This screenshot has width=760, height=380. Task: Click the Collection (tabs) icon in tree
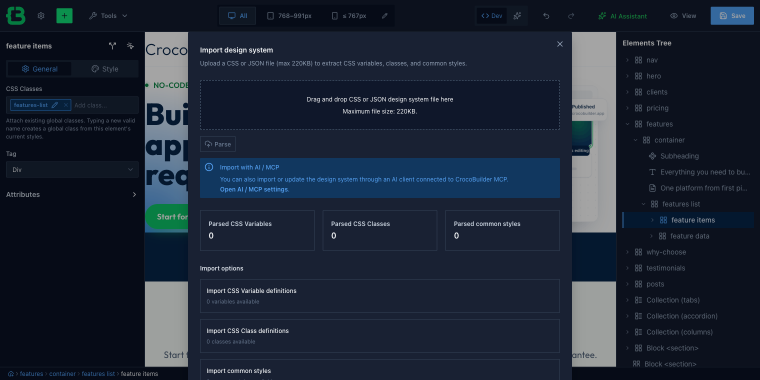pos(638,300)
